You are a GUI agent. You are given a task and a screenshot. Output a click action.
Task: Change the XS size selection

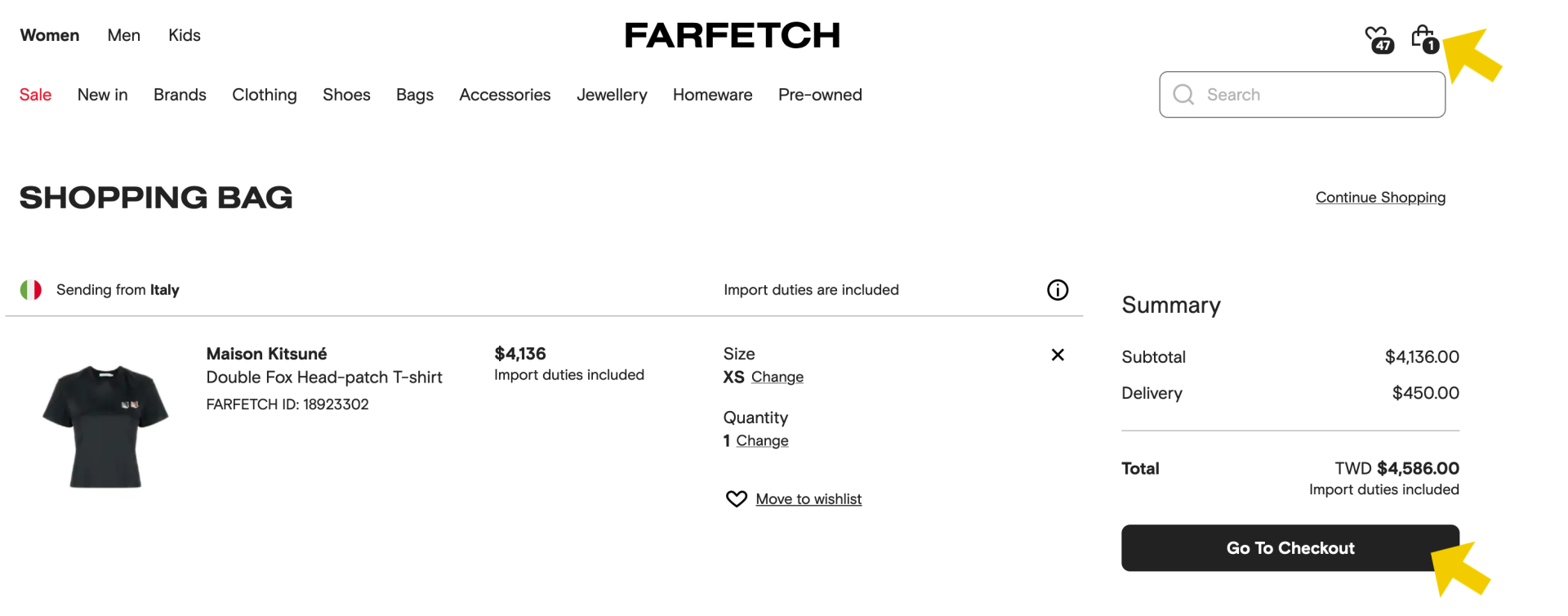click(777, 377)
